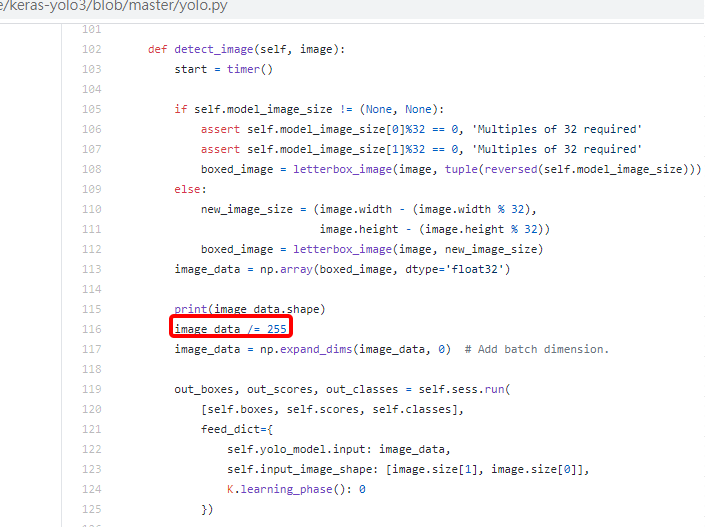705x527 pixels.
Task: Click line number 119
Action: (x=92, y=389)
